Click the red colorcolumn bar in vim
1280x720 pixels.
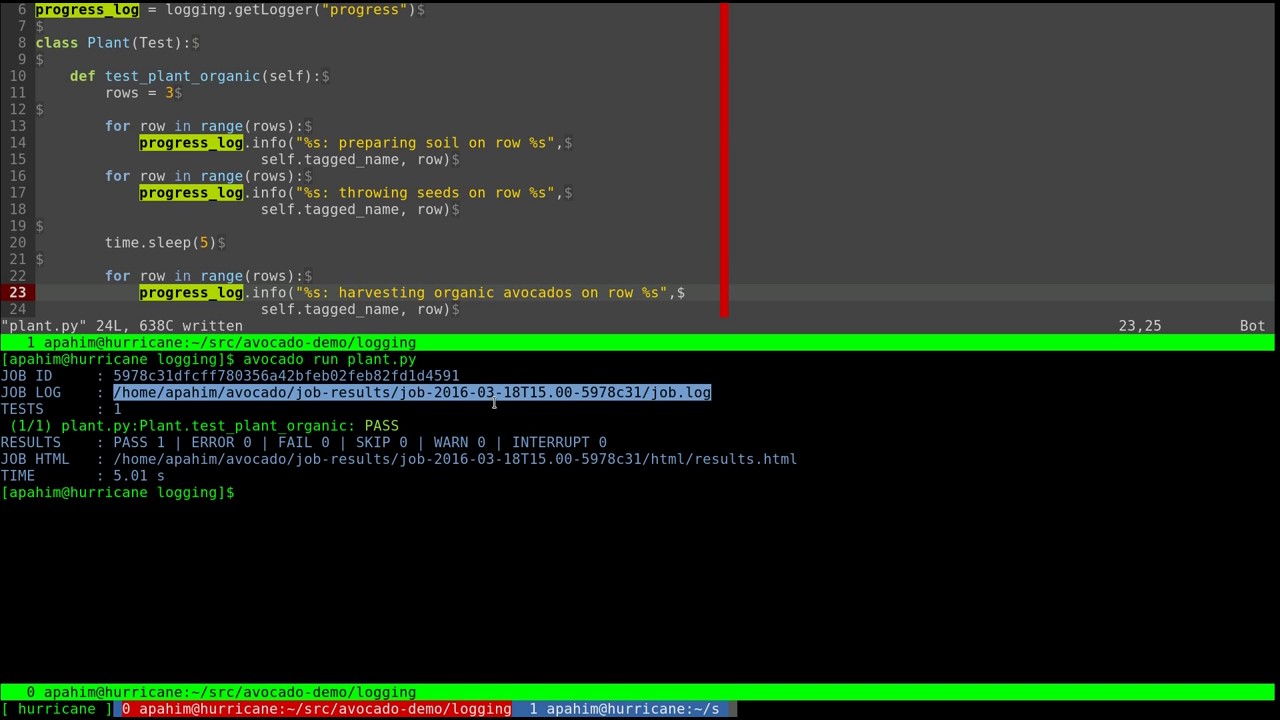click(x=723, y=160)
